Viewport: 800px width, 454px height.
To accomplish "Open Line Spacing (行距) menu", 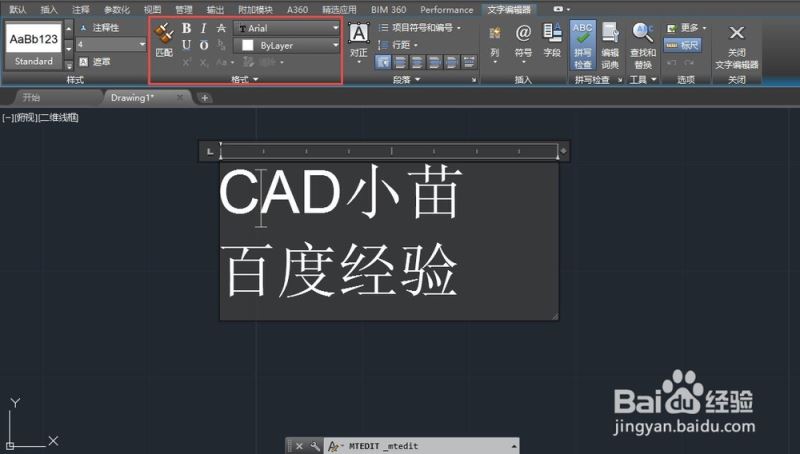I will click(x=398, y=45).
